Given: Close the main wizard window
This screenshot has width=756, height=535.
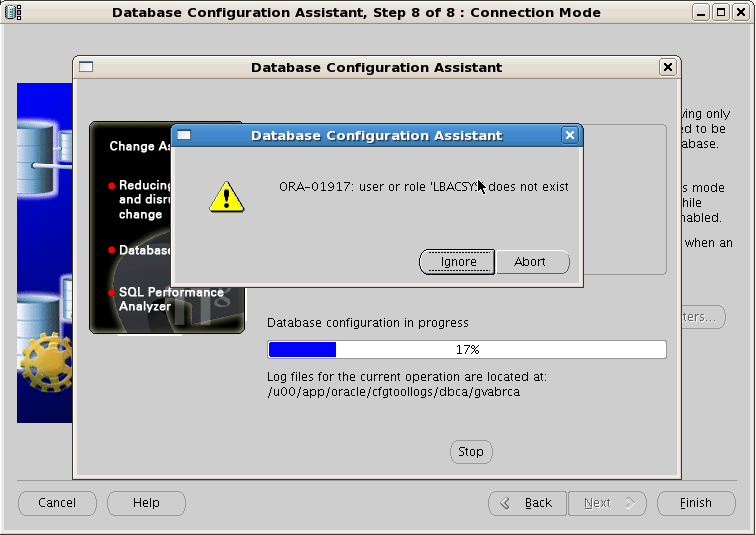Looking at the screenshot, I should pyautogui.click(x=741, y=12).
